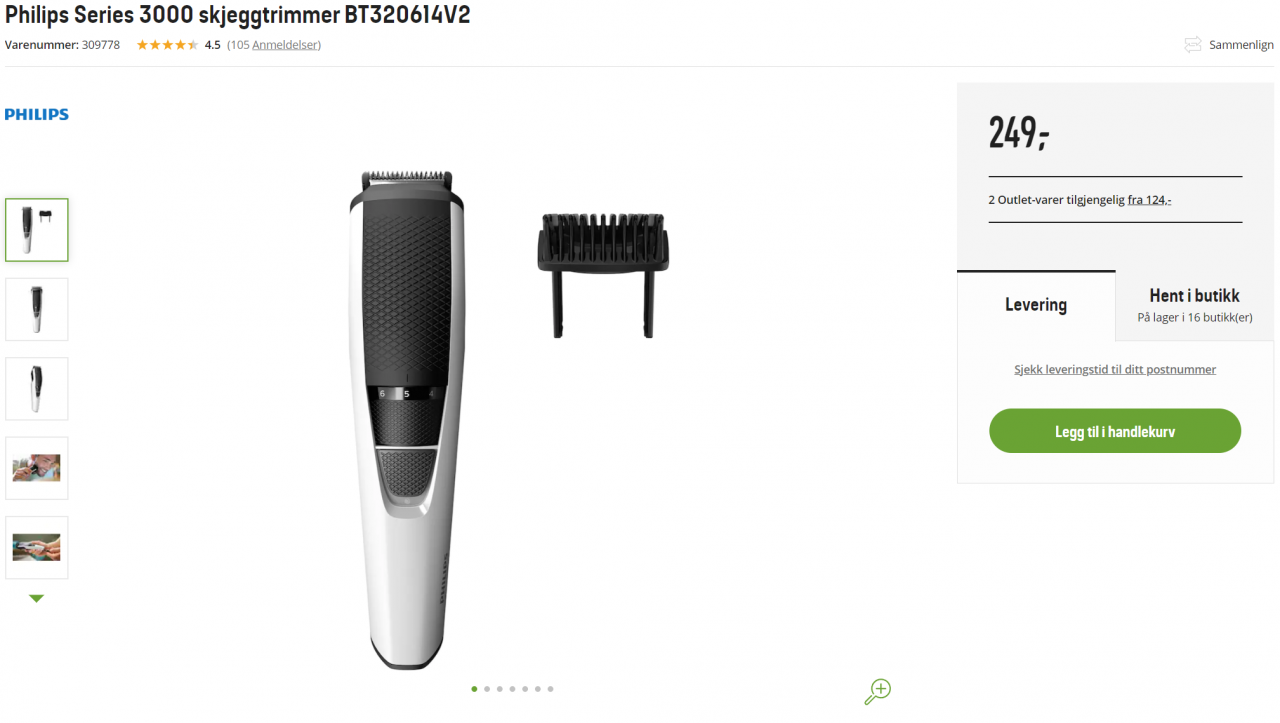Viewport: 1280px width, 723px height.
Task: Select the man shaving thumbnail
Action: pos(37,468)
